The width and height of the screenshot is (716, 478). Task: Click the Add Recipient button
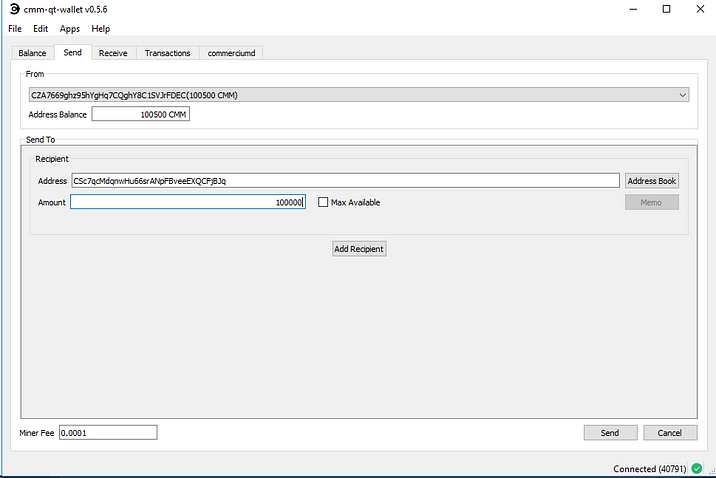click(359, 249)
